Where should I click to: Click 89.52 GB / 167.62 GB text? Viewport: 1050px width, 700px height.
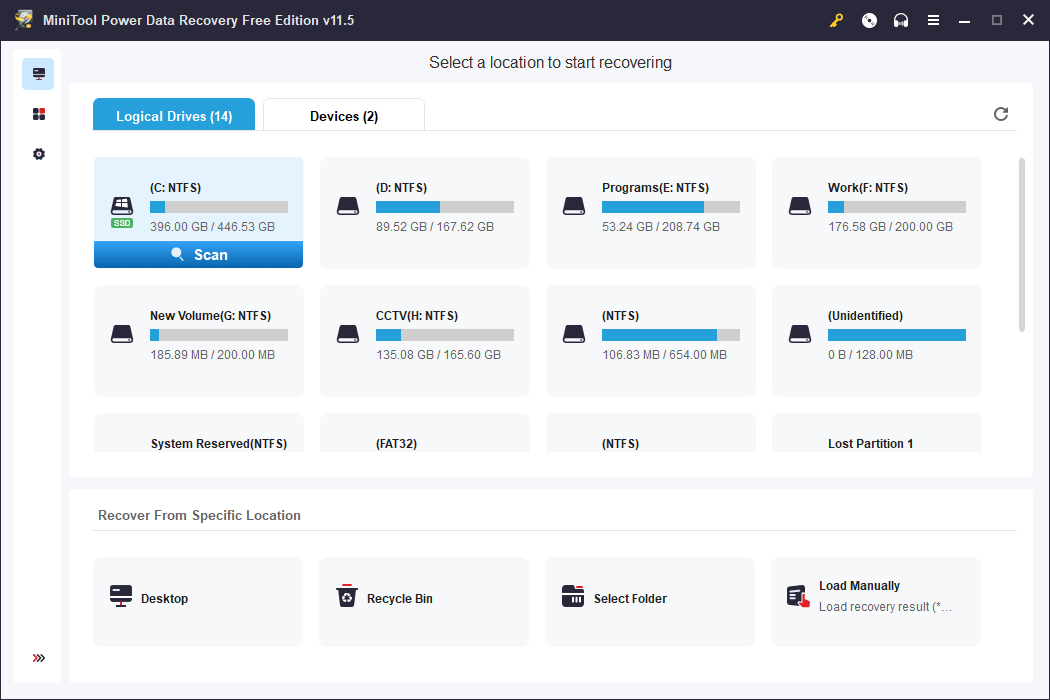(x=435, y=226)
